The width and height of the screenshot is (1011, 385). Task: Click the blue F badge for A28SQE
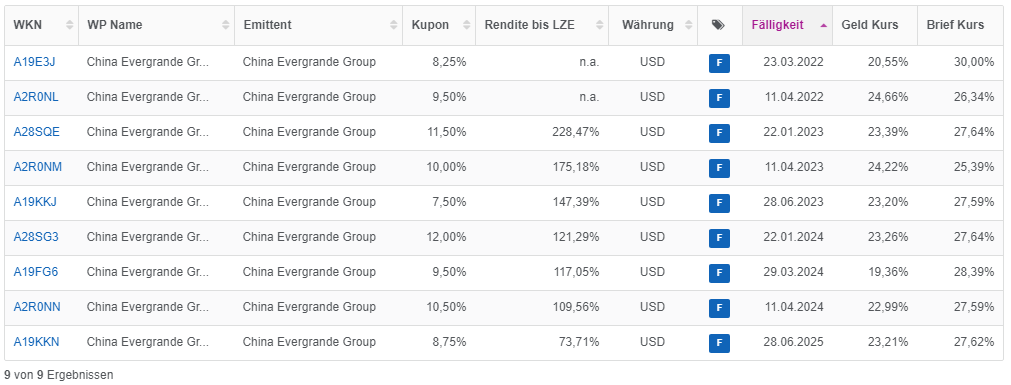719,133
